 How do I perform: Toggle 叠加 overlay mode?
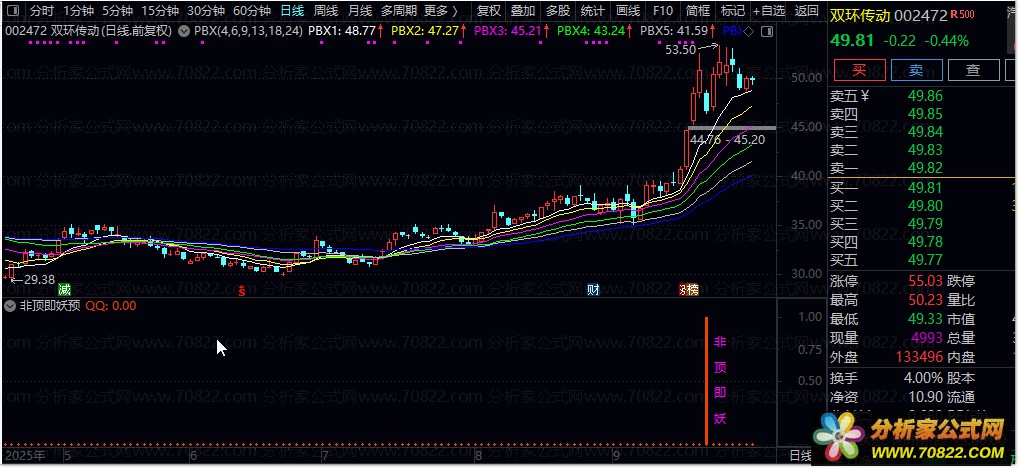(522, 11)
